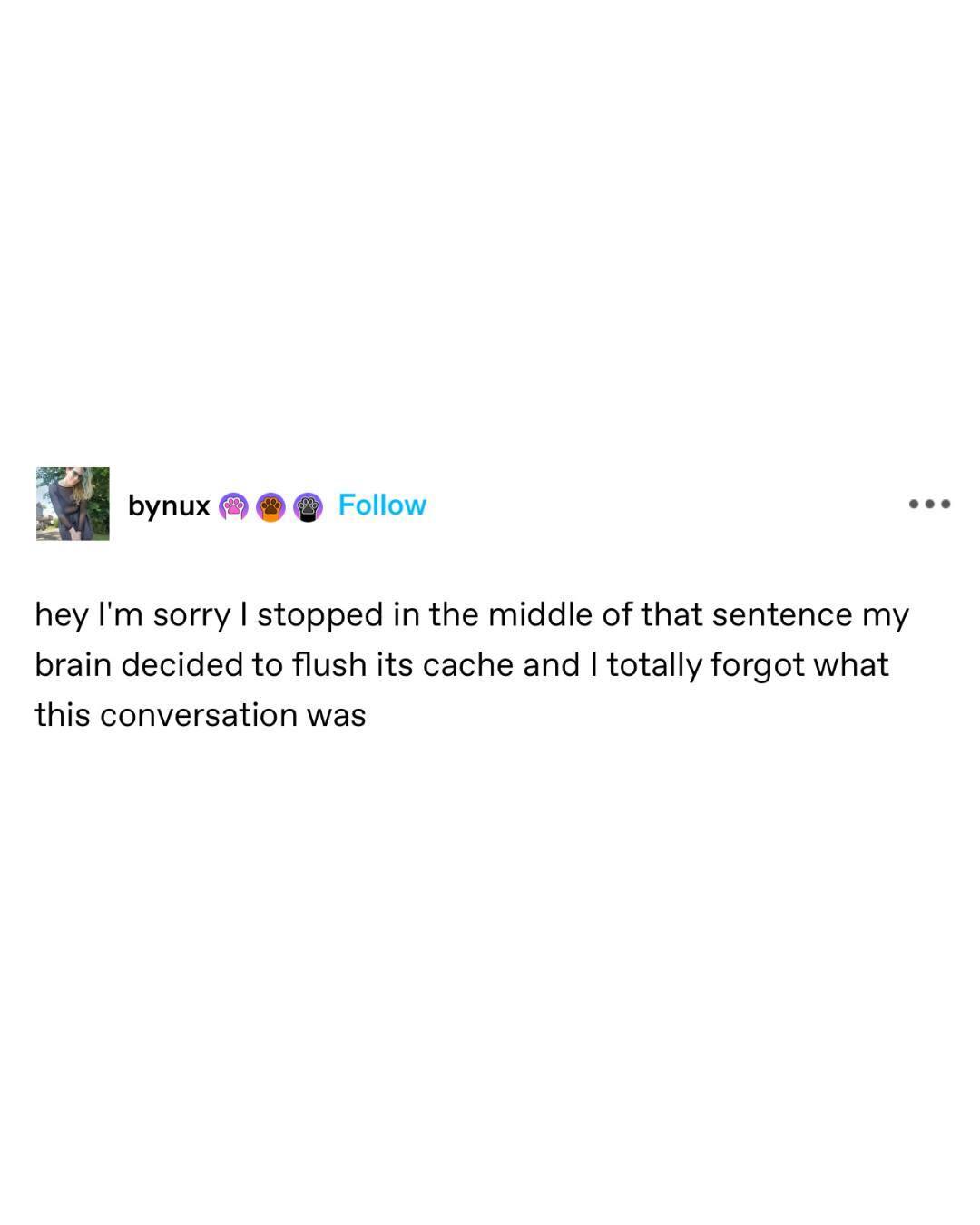Click the bynux avatar photo
Screen dimensions: 980x1225
[x=73, y=504]
